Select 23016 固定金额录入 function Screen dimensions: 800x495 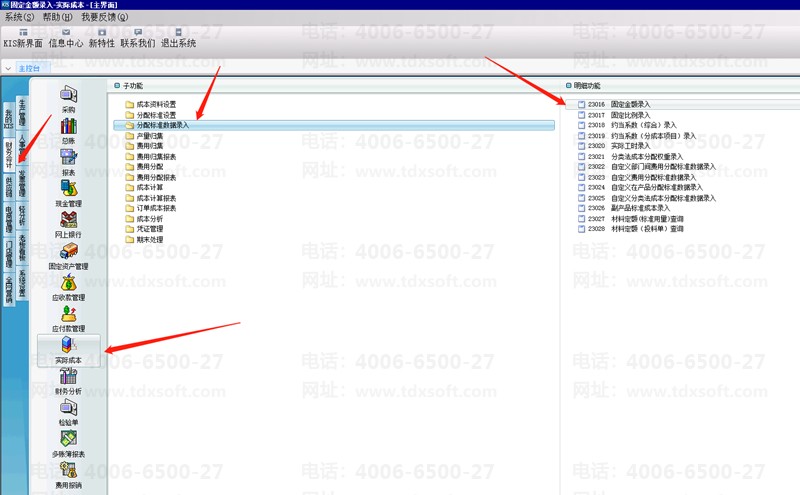tap(614, 104)
